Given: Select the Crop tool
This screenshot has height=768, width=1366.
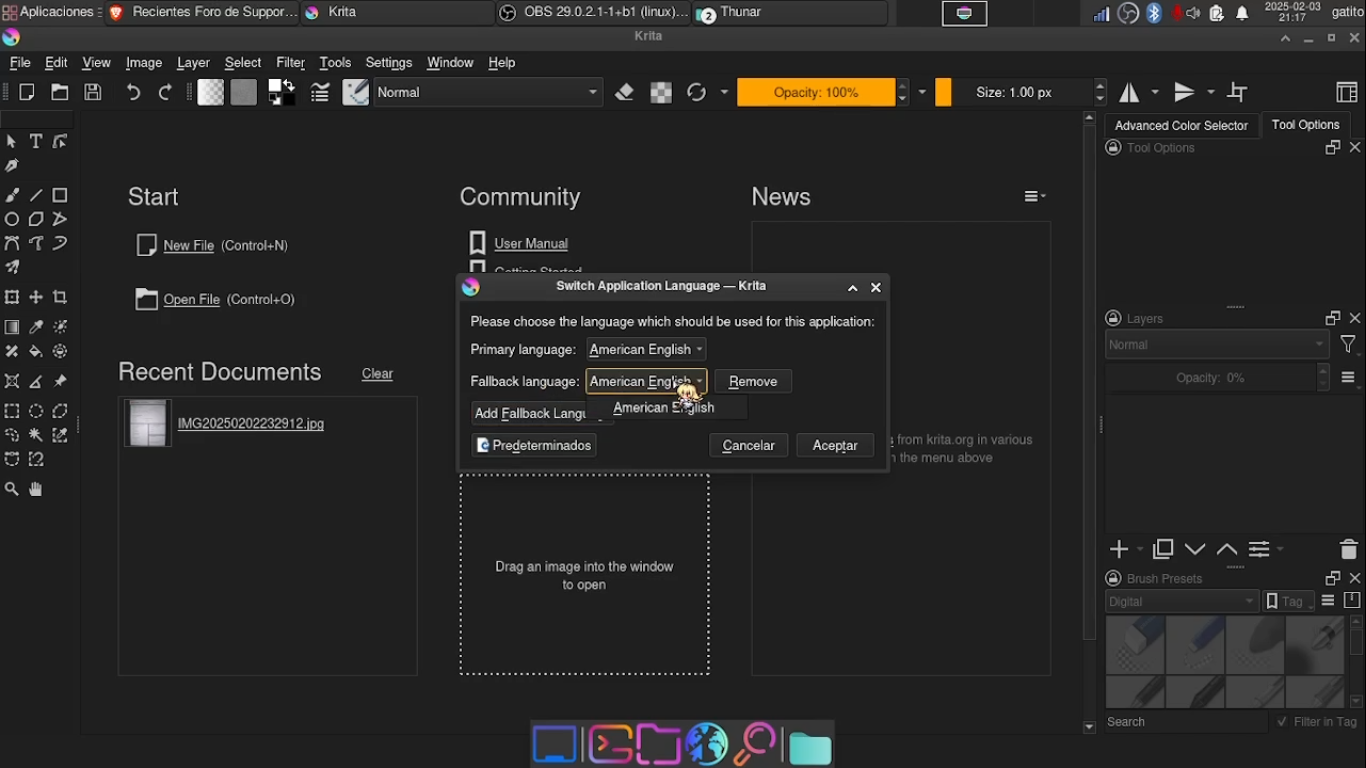Looking at the screenshot, I should coord(60,297).
